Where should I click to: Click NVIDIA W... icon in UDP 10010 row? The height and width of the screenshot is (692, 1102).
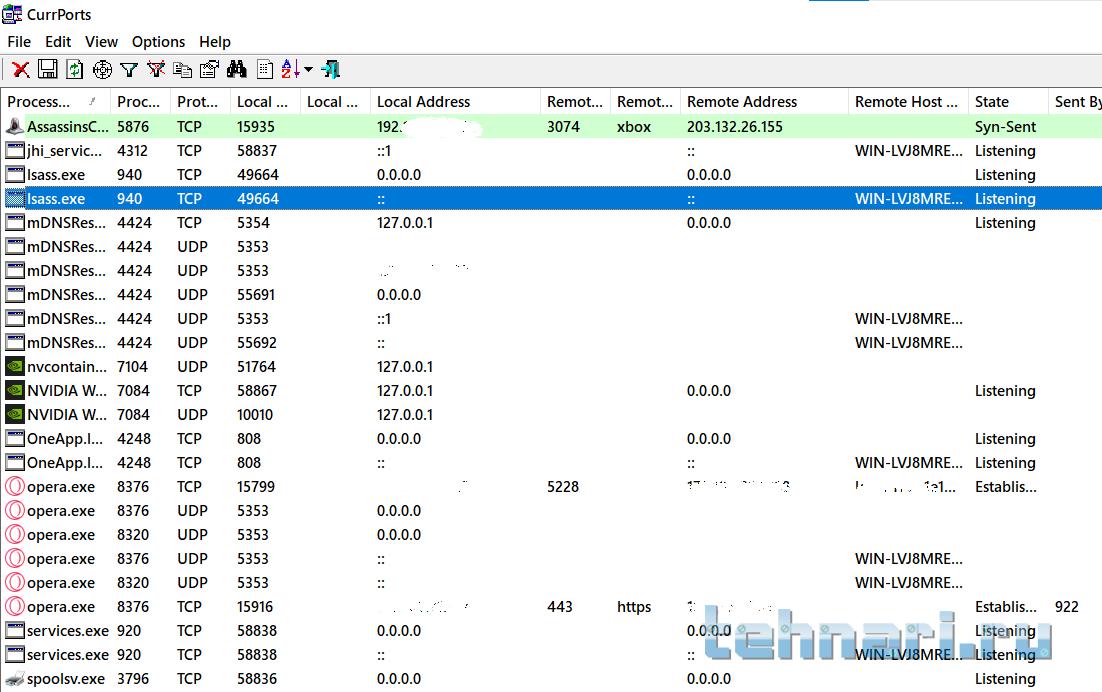(15, 414)
